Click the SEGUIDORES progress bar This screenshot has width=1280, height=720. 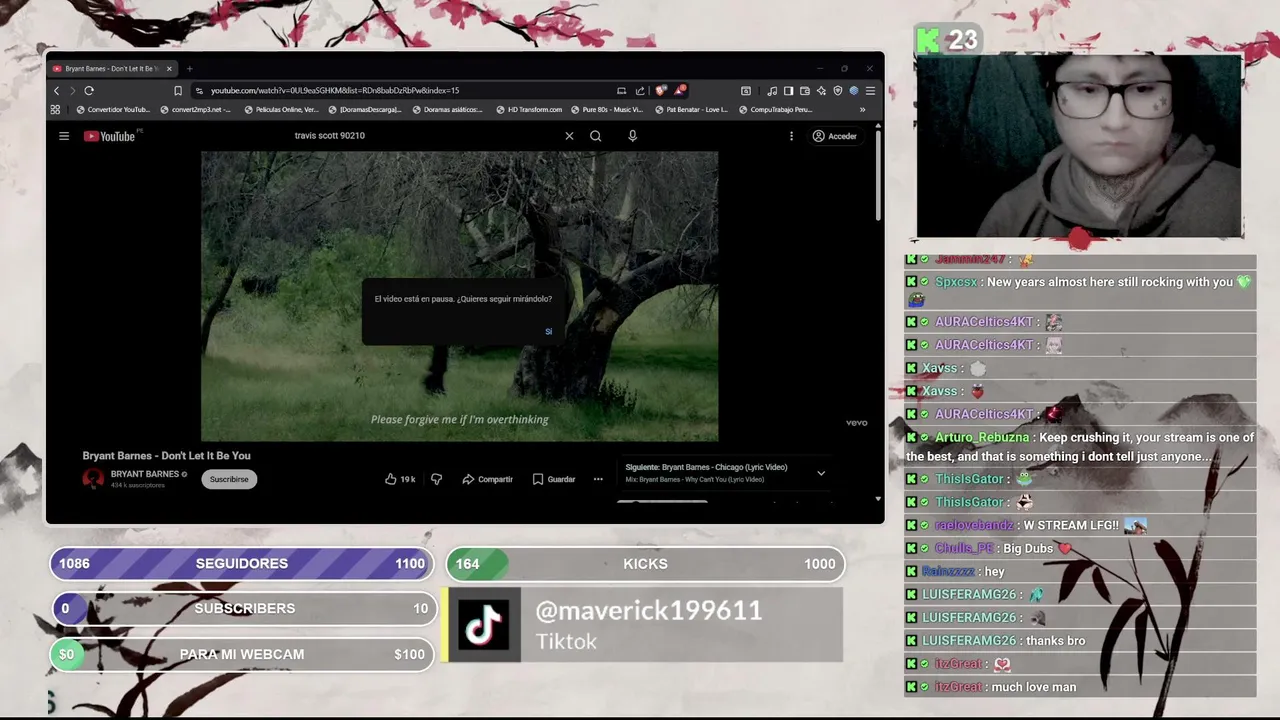pyautogui.click(x=242, y=563)
